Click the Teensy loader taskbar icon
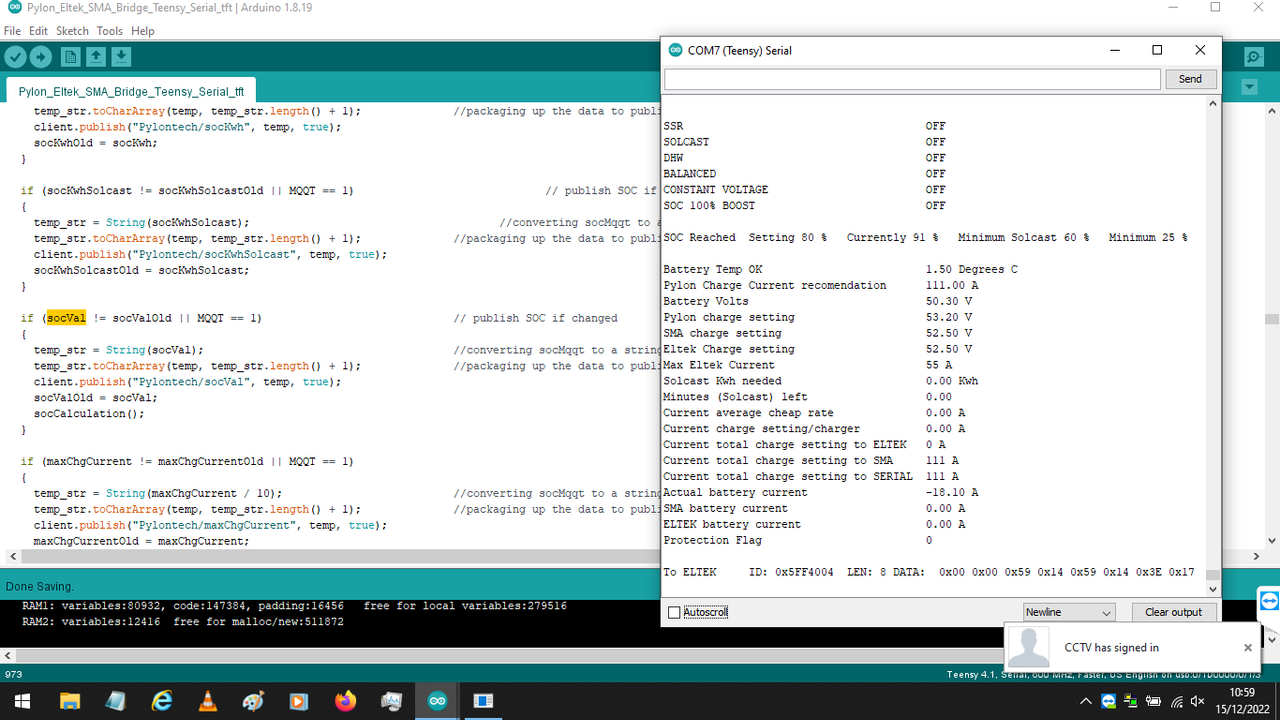1280x720 pixels. click(483, 701)
